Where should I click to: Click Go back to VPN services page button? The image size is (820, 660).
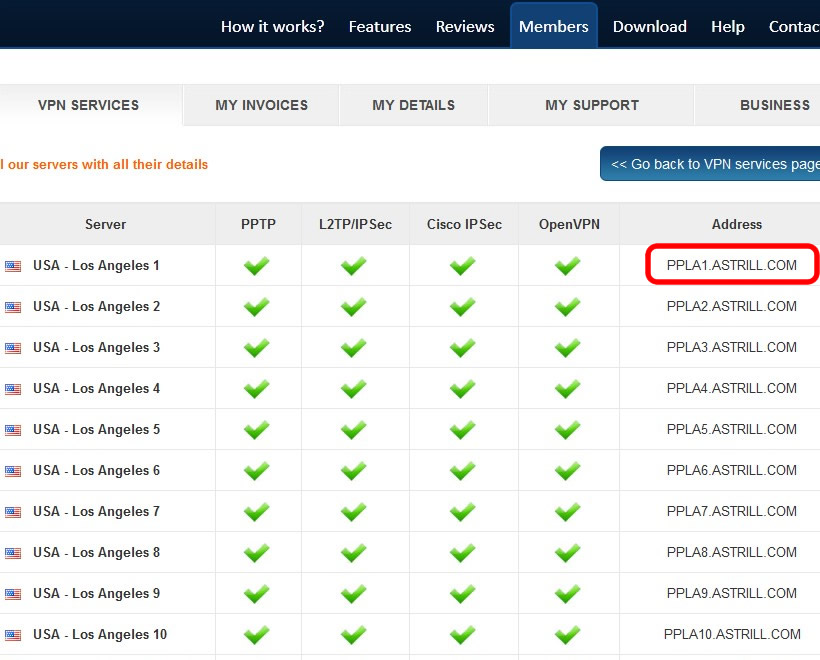click(x=712, y=164)
